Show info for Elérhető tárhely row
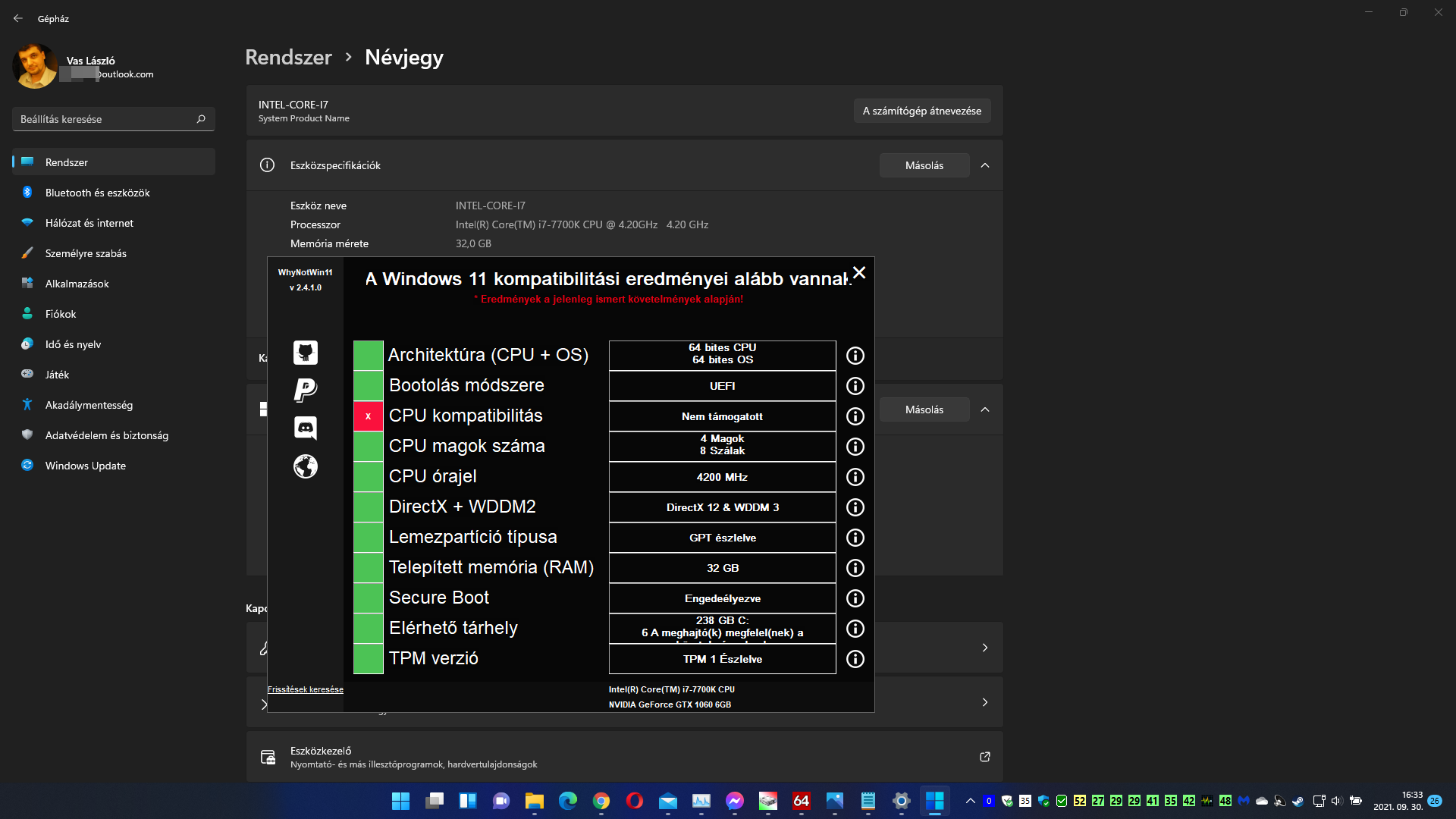Image resolution: width=1456 pixels, height=819 pixels. tap(855, 629)
